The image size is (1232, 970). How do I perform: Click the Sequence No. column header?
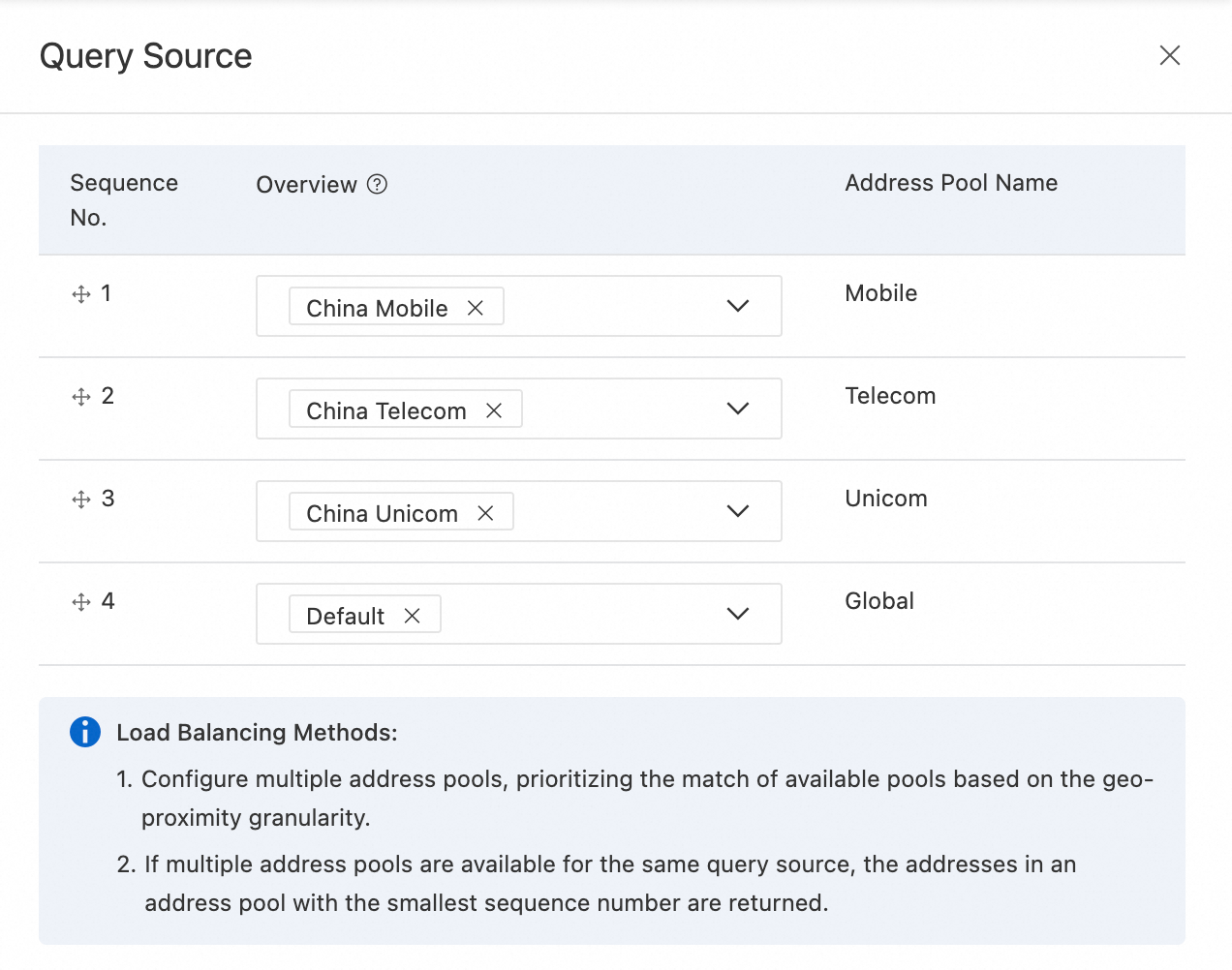(x=124, y=199)
